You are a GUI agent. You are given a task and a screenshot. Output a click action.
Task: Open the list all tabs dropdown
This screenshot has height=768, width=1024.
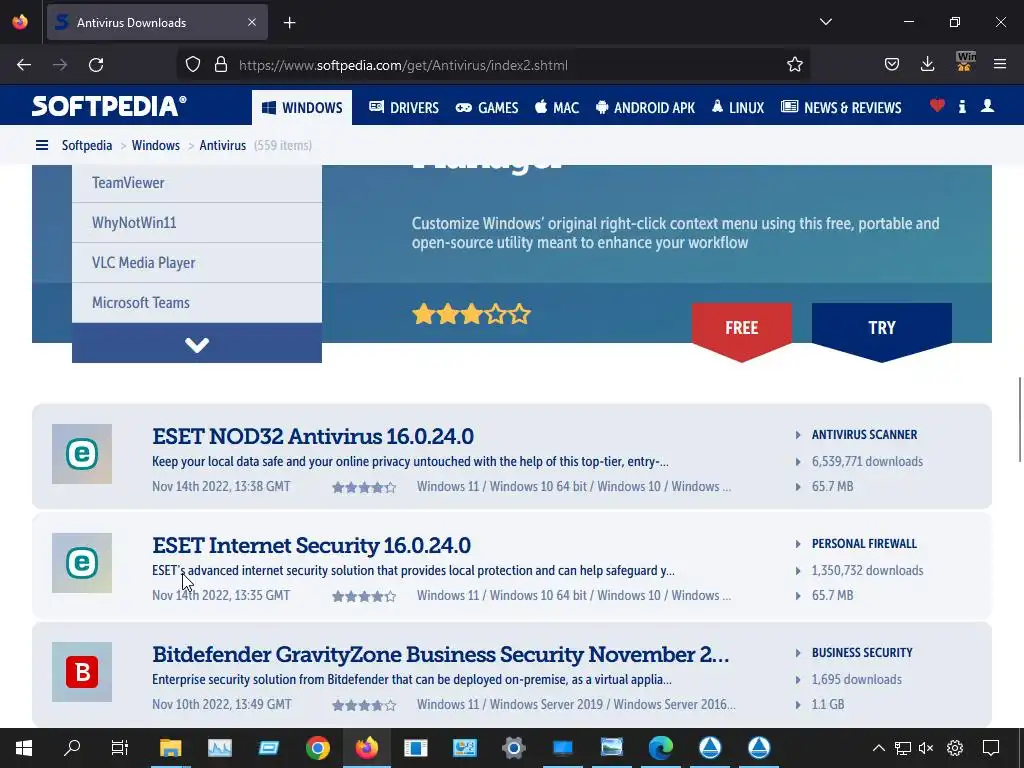pos(825,22)
